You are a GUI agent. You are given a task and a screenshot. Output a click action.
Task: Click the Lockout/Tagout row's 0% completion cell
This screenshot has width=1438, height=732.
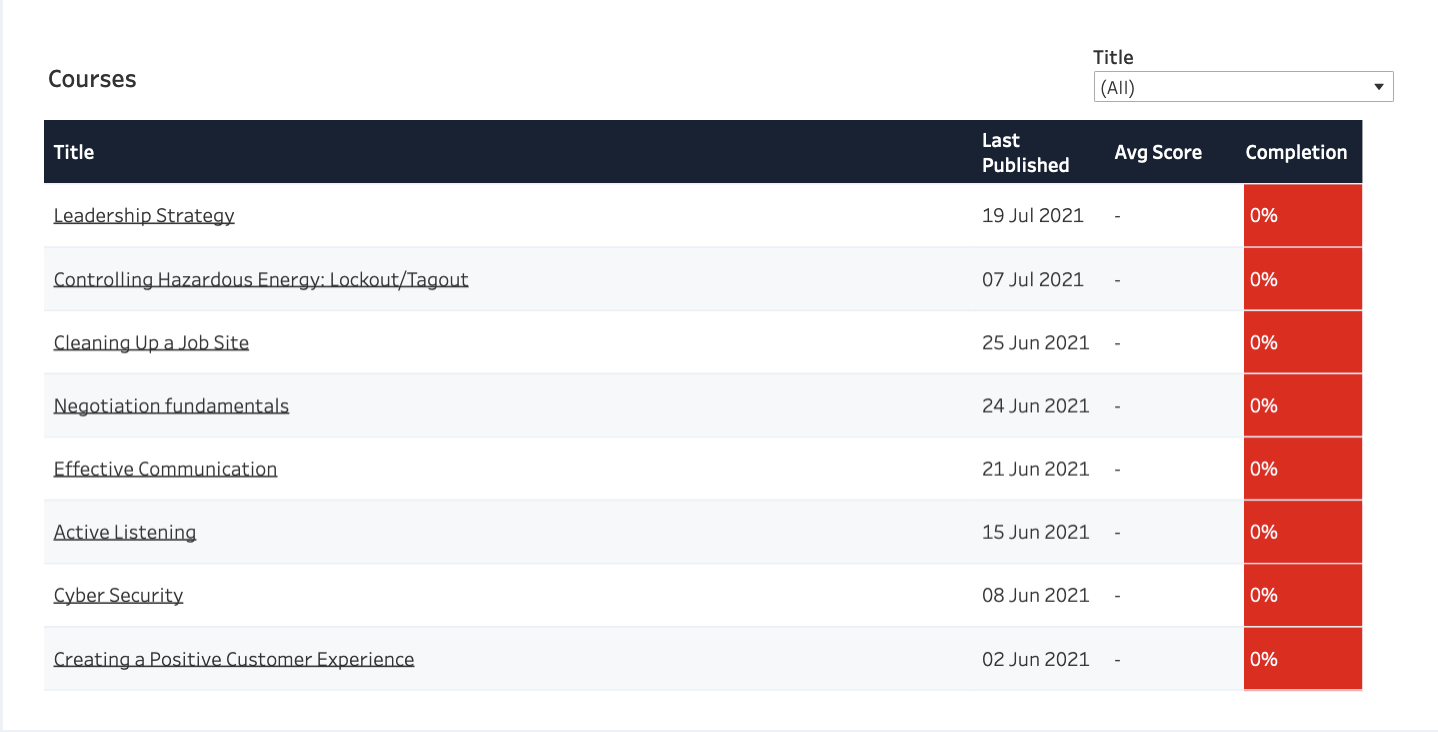pyautogui.click(x=1303, y=279)
